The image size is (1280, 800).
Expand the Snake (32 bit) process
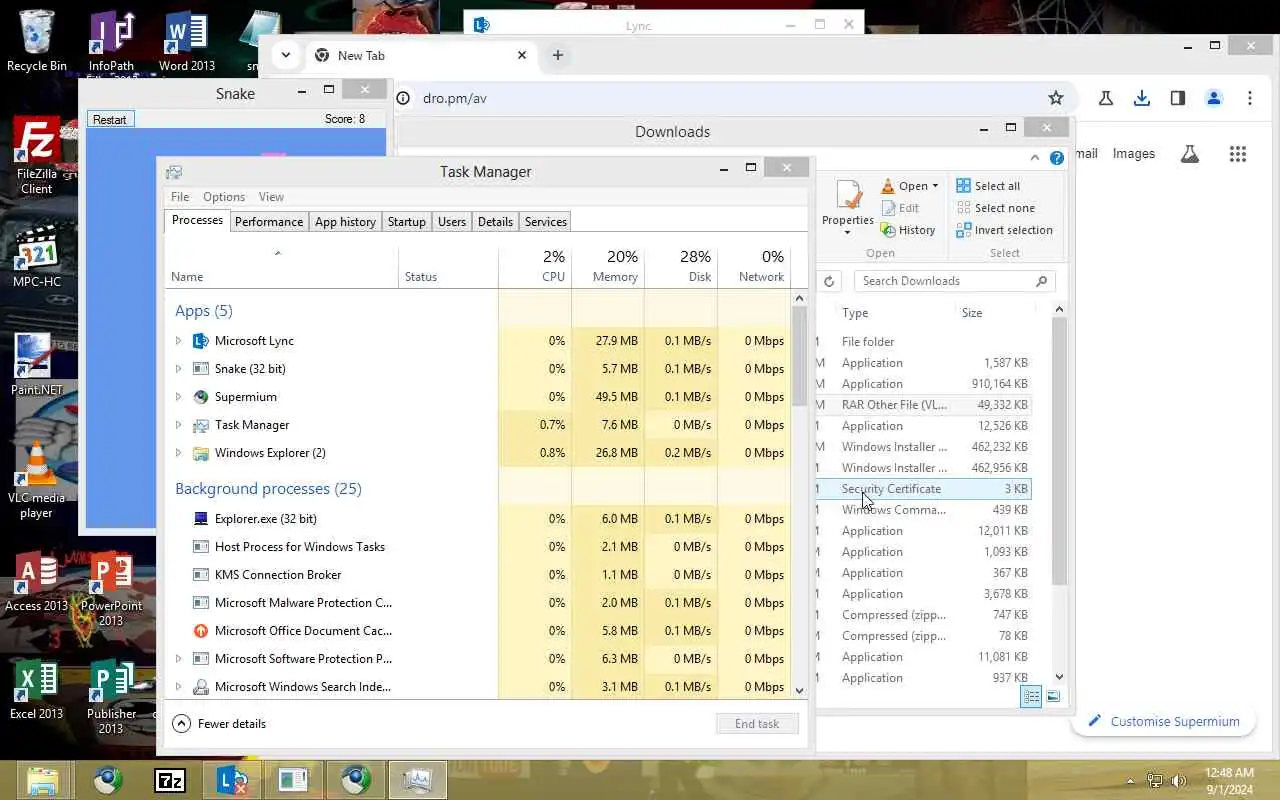click(178, 369)
